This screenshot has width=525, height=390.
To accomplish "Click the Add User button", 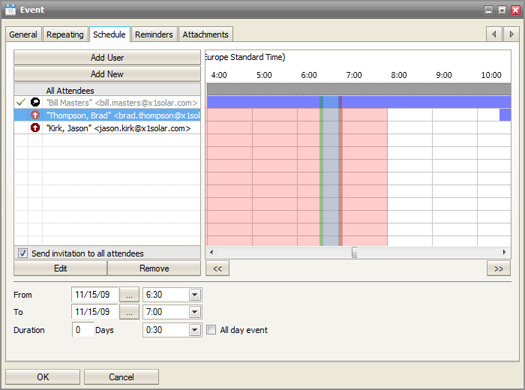I will tap(107, 58).
